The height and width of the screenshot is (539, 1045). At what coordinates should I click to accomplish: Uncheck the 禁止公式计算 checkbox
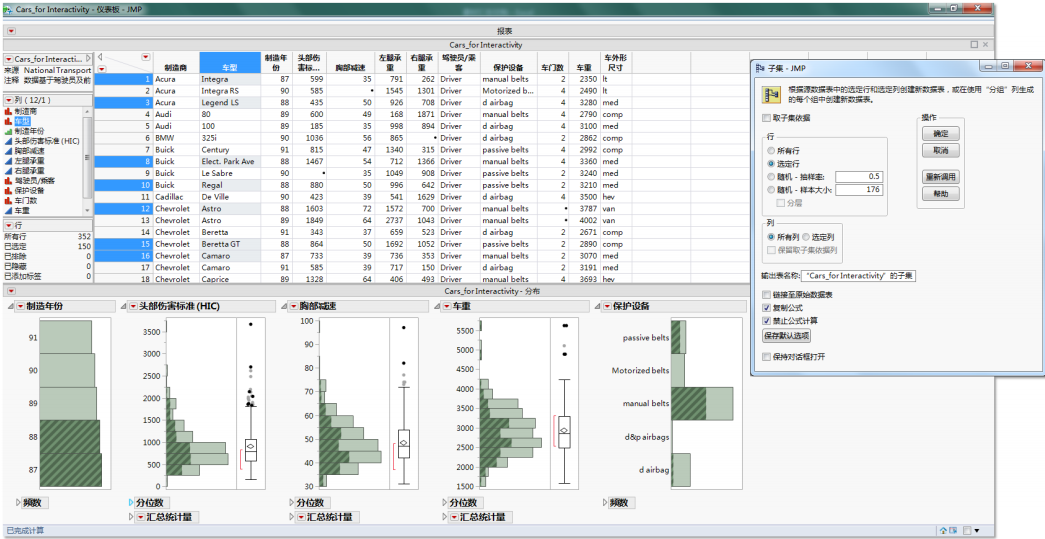(766, 320)
